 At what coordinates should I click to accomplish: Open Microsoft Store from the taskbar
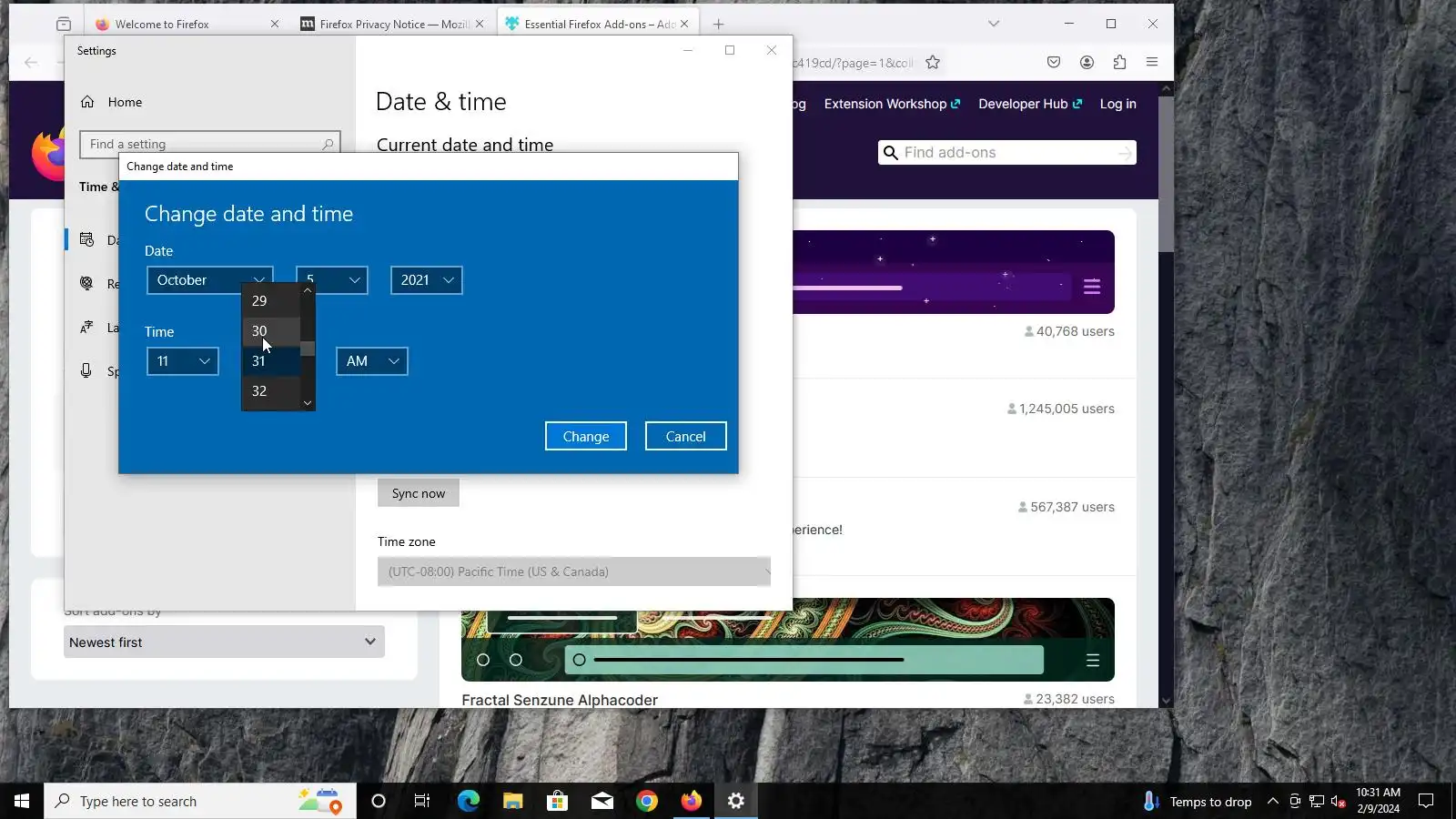tap(557, 801)
